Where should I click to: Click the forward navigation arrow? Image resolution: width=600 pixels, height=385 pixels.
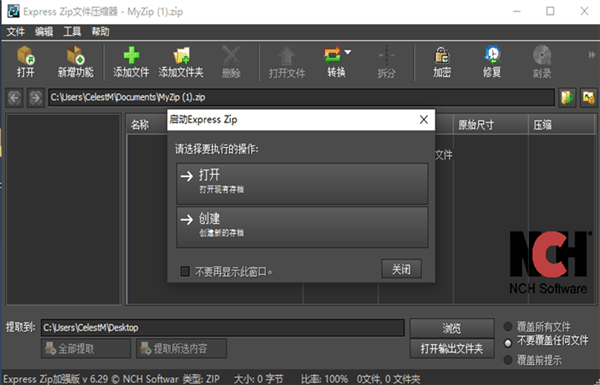click(x=36, y=98)
